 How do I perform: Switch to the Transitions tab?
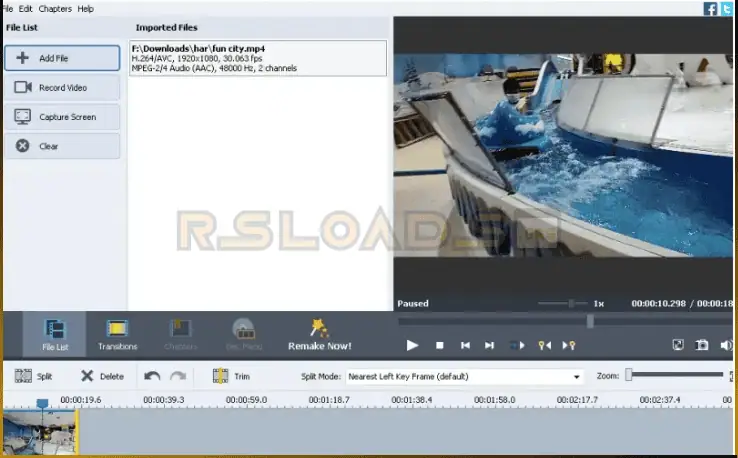tap(117, 335)
